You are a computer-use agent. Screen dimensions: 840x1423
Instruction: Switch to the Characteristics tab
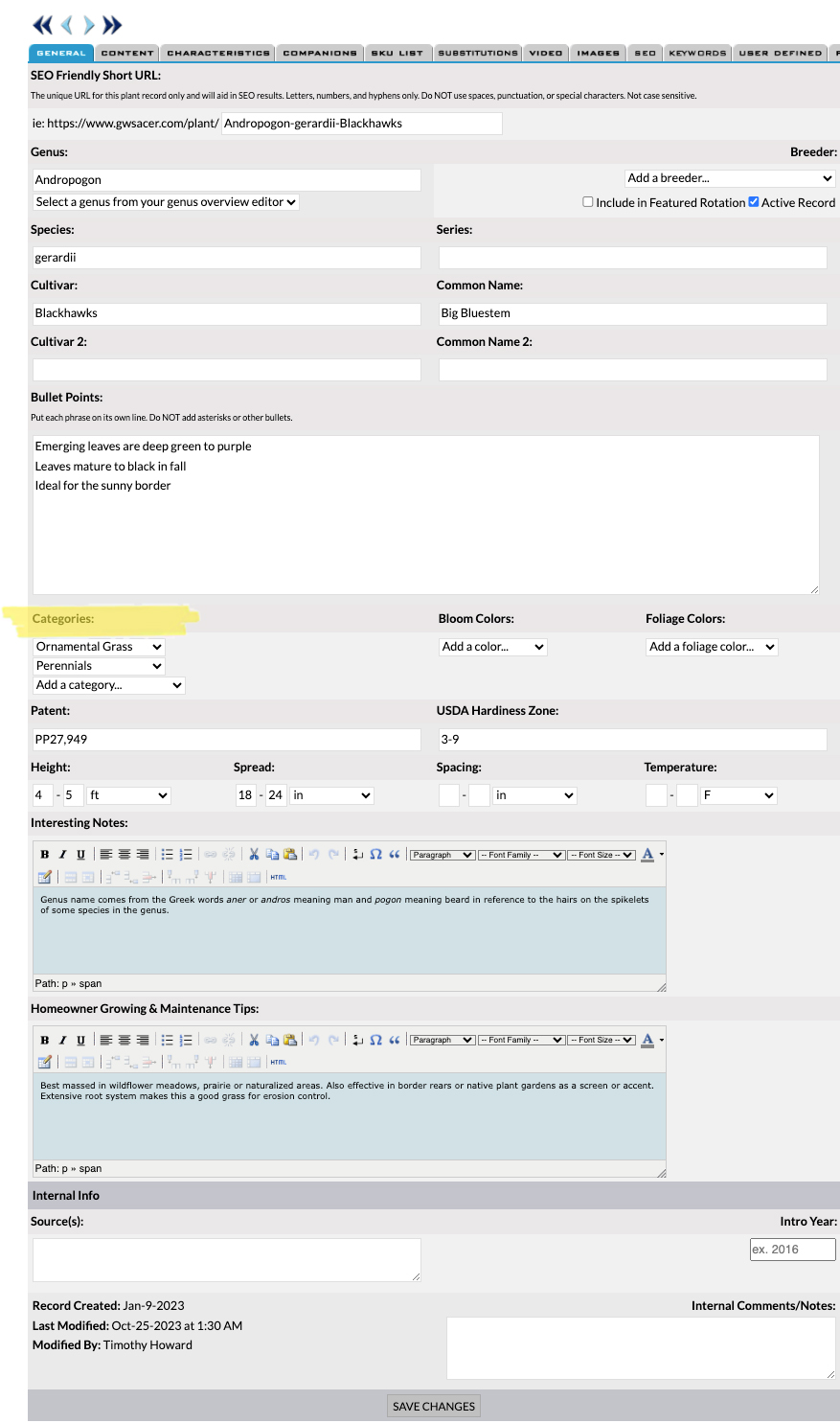[x=217, y=53]
